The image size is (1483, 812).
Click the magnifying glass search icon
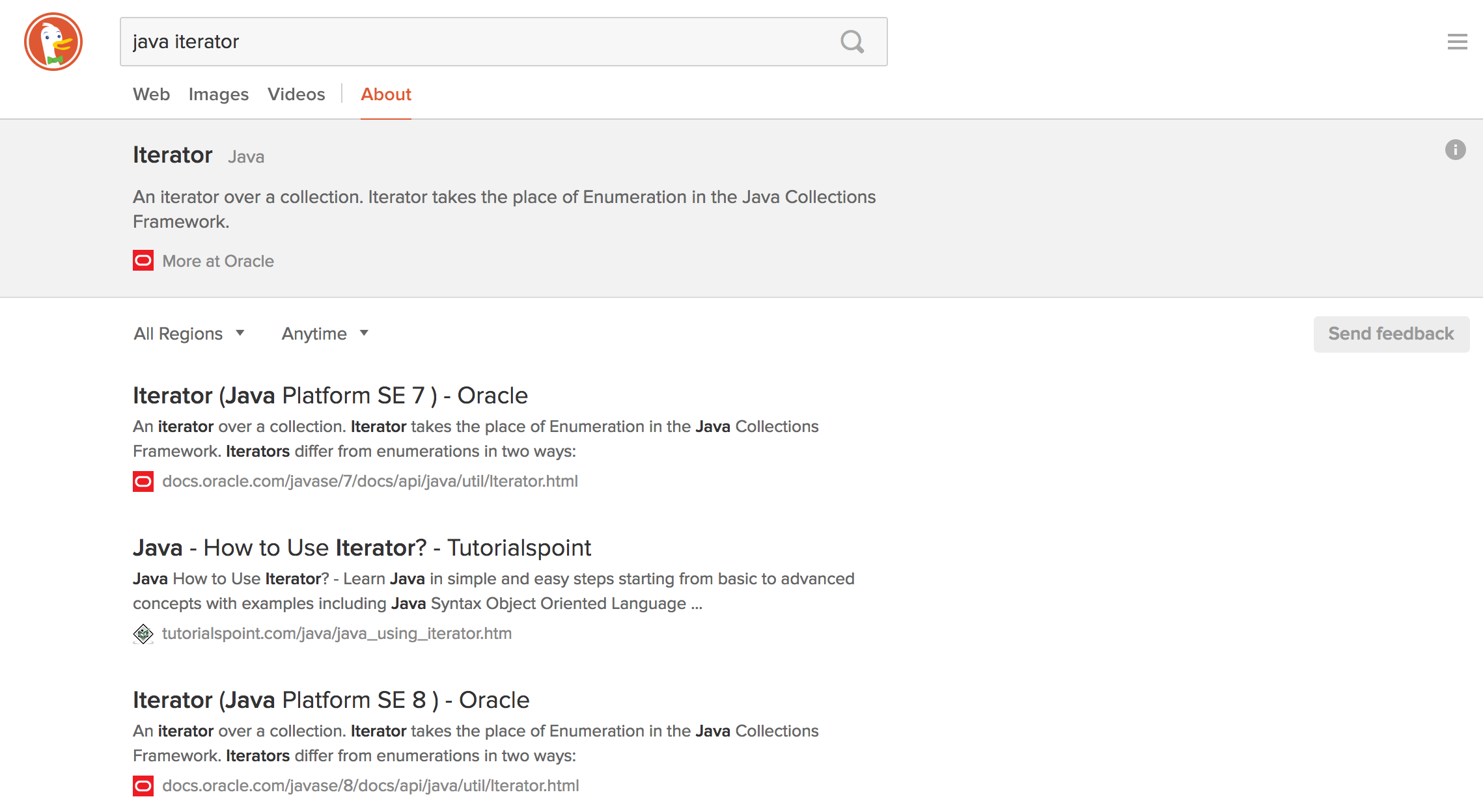click(852, 42)
